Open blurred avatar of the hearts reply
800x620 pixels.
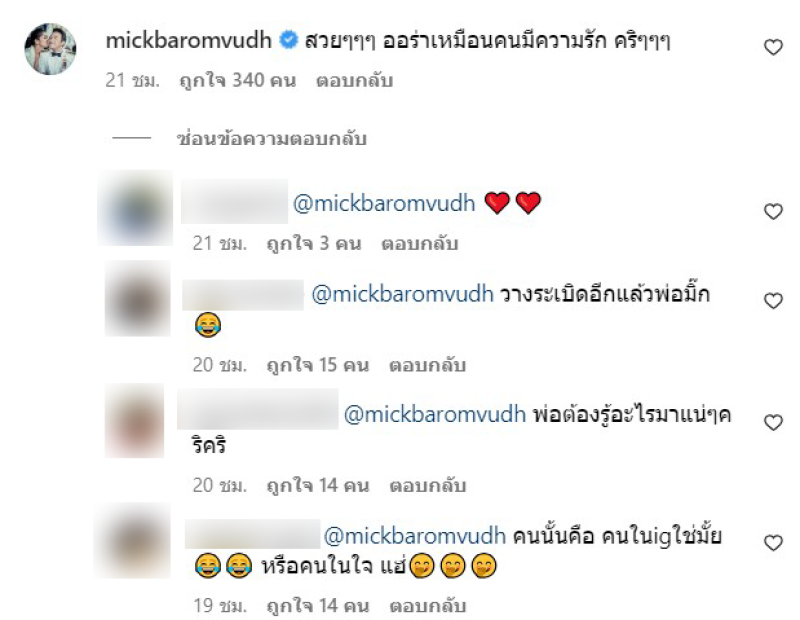pyautogui.click(x=136, y=208)
